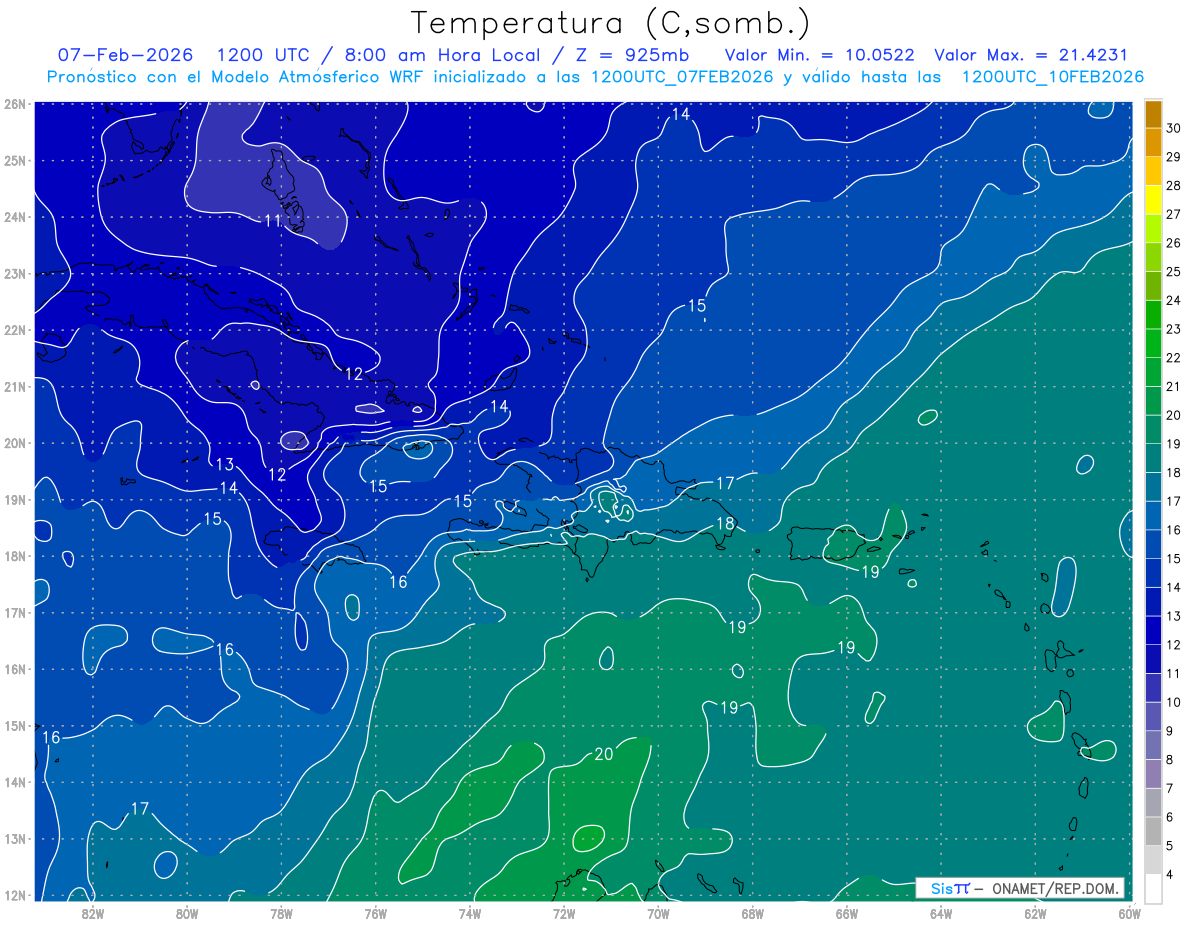The height and width of the screenshot is (927, 1200).
Task: Click the '1200 UTC' time text in header
Action: pos(264,55)
